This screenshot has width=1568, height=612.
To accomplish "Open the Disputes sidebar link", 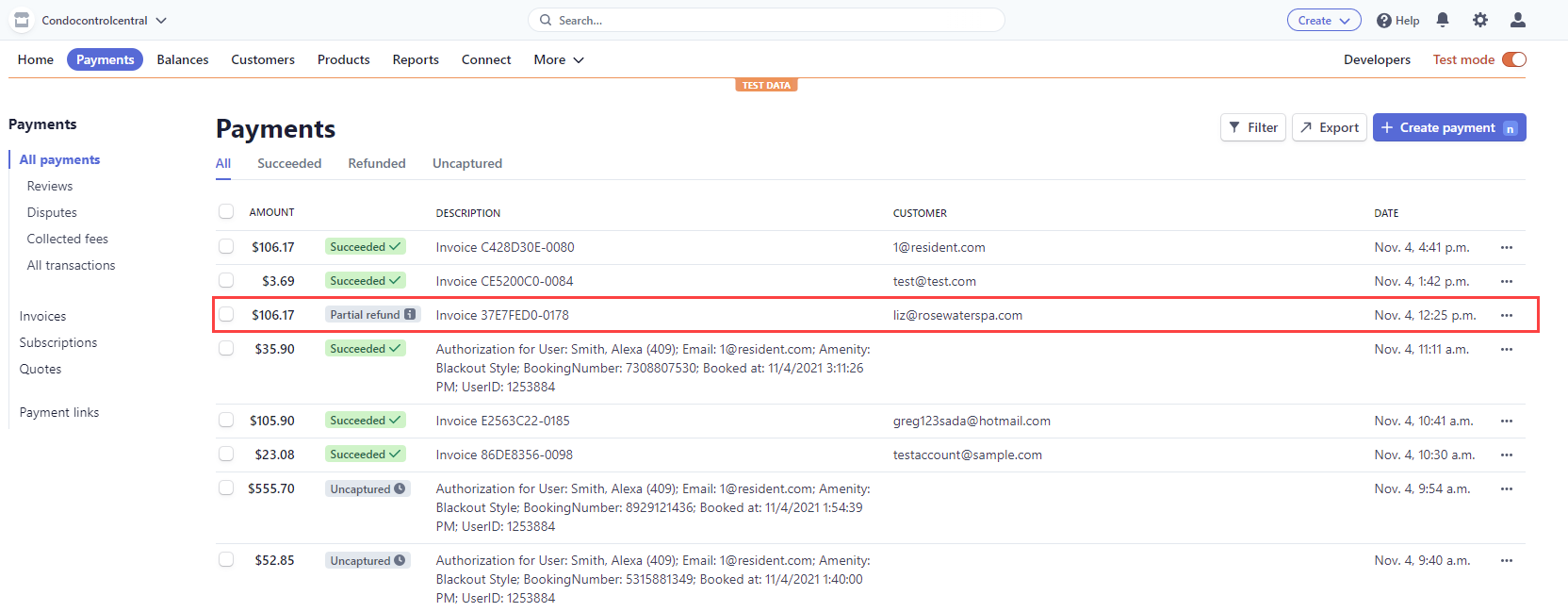I will 52,212.
